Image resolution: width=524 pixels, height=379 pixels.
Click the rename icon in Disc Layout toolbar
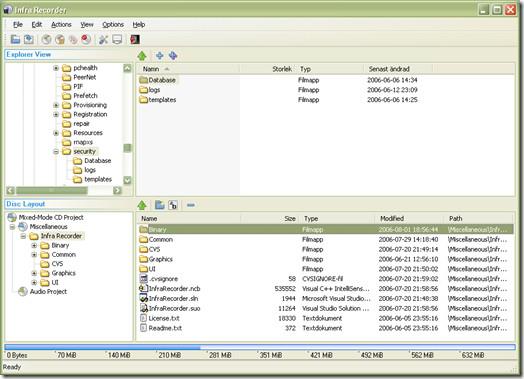[x=173, y=205]
